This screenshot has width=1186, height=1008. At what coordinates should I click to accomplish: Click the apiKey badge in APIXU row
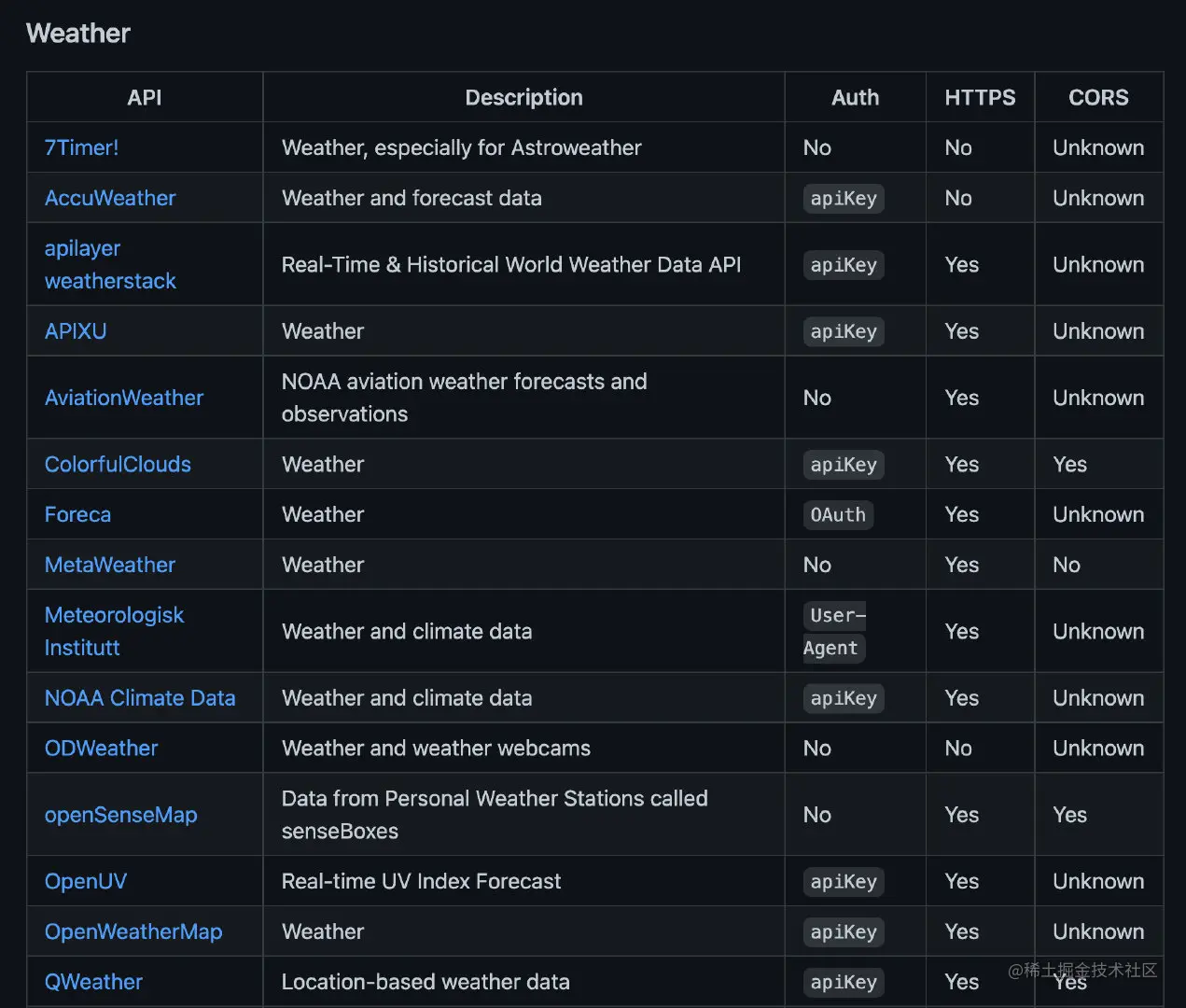pos(844,331)
